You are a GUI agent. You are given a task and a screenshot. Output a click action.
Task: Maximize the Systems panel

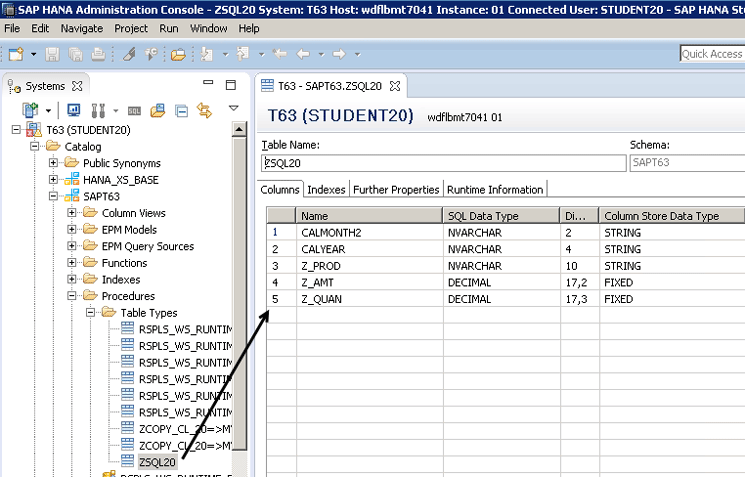(231, 85)
